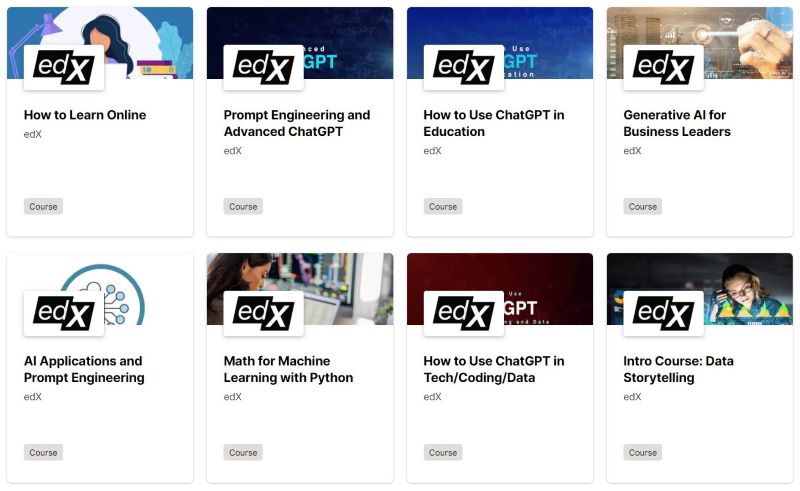Open Prompt Engineering and Advanced ChatGPT title

297,123
